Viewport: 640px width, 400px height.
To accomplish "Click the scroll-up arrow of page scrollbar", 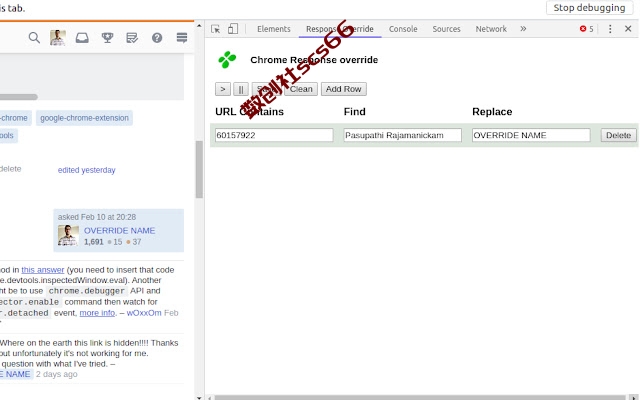I will [x=199, y=25].
